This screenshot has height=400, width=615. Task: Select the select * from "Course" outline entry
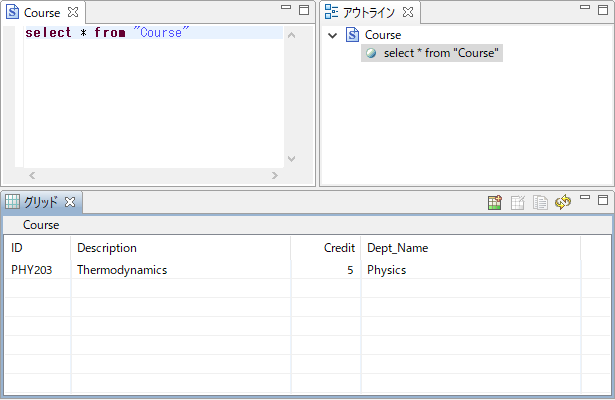[x=441, y=53]
